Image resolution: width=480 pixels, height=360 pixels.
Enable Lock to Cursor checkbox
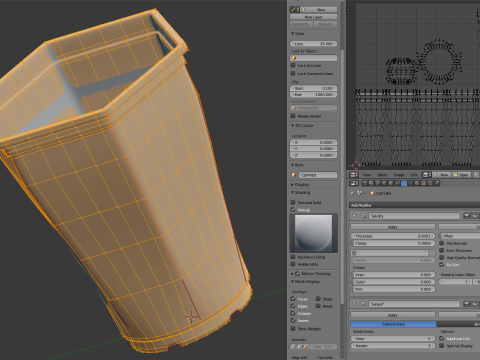pos(293,65)
